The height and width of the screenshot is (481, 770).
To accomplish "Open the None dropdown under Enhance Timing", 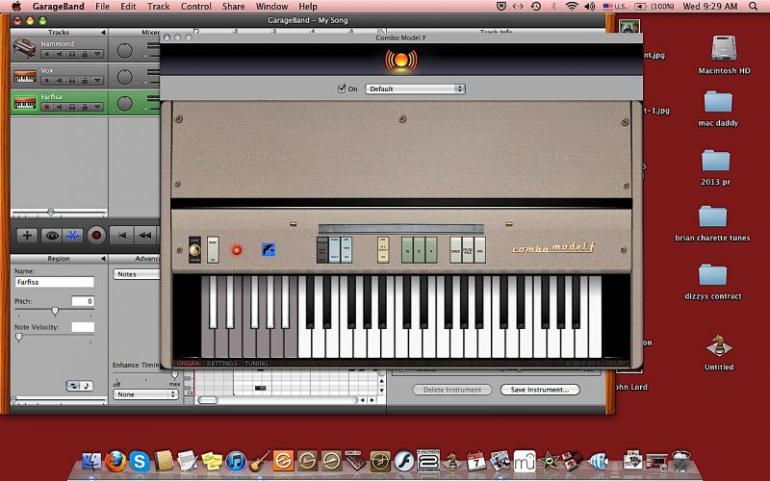I will point(145,395).
